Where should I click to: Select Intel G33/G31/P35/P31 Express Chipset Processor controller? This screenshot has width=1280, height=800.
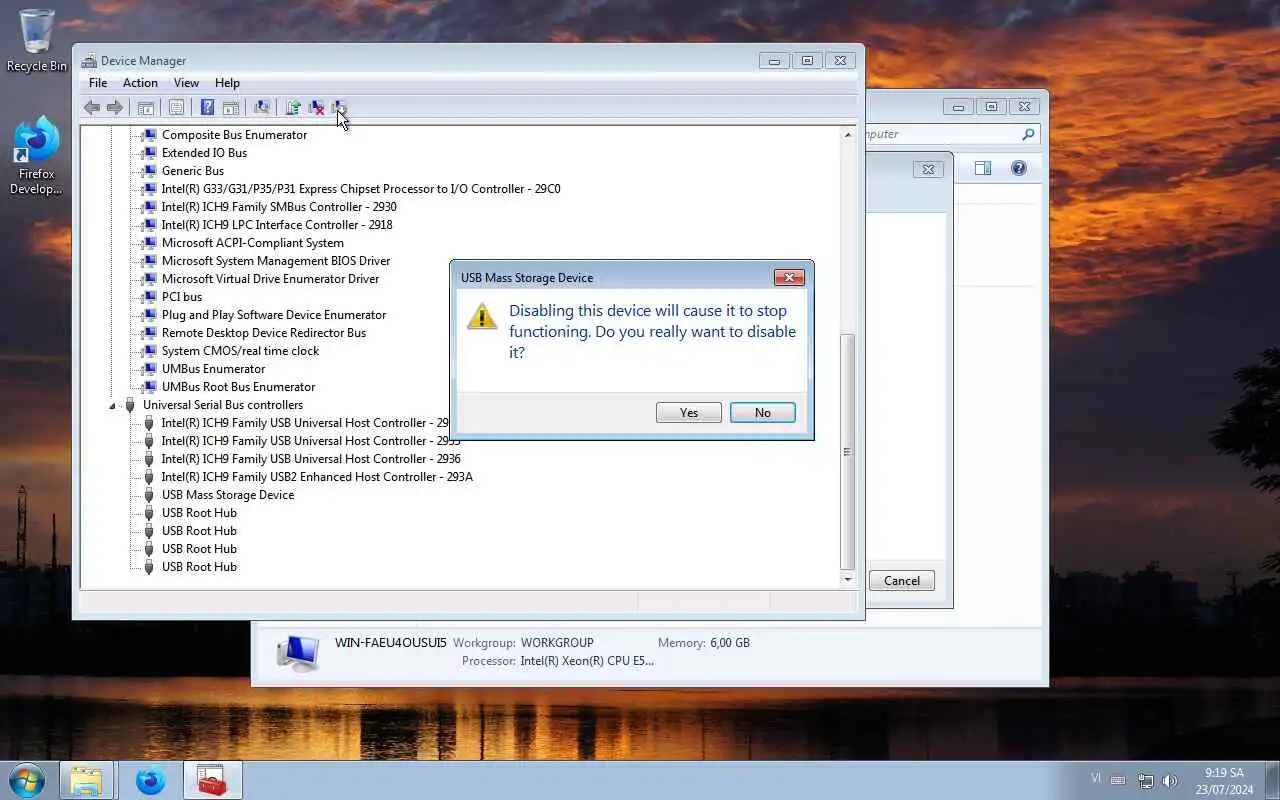[x=361, y=189]
